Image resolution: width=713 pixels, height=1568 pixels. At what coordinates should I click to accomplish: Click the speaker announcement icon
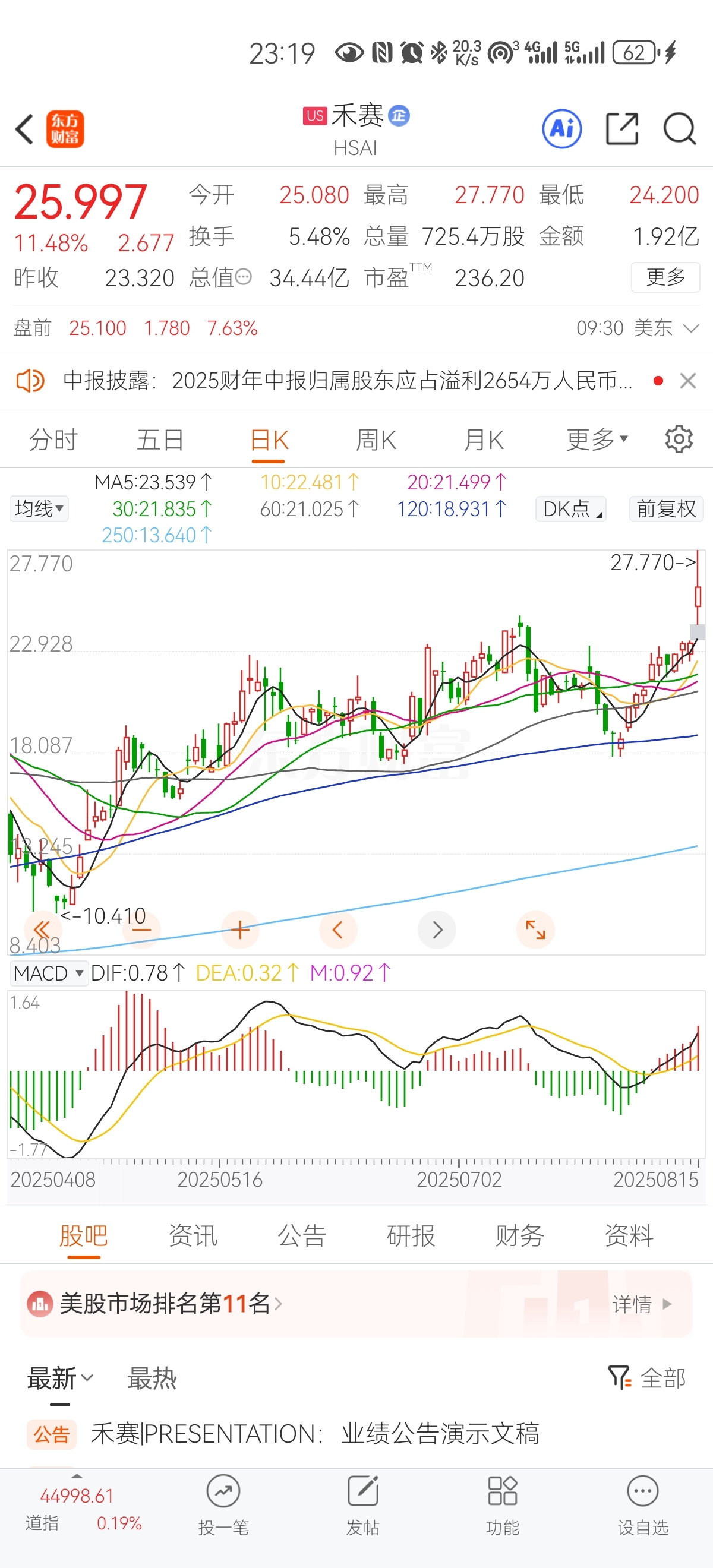tap(30, 381)
